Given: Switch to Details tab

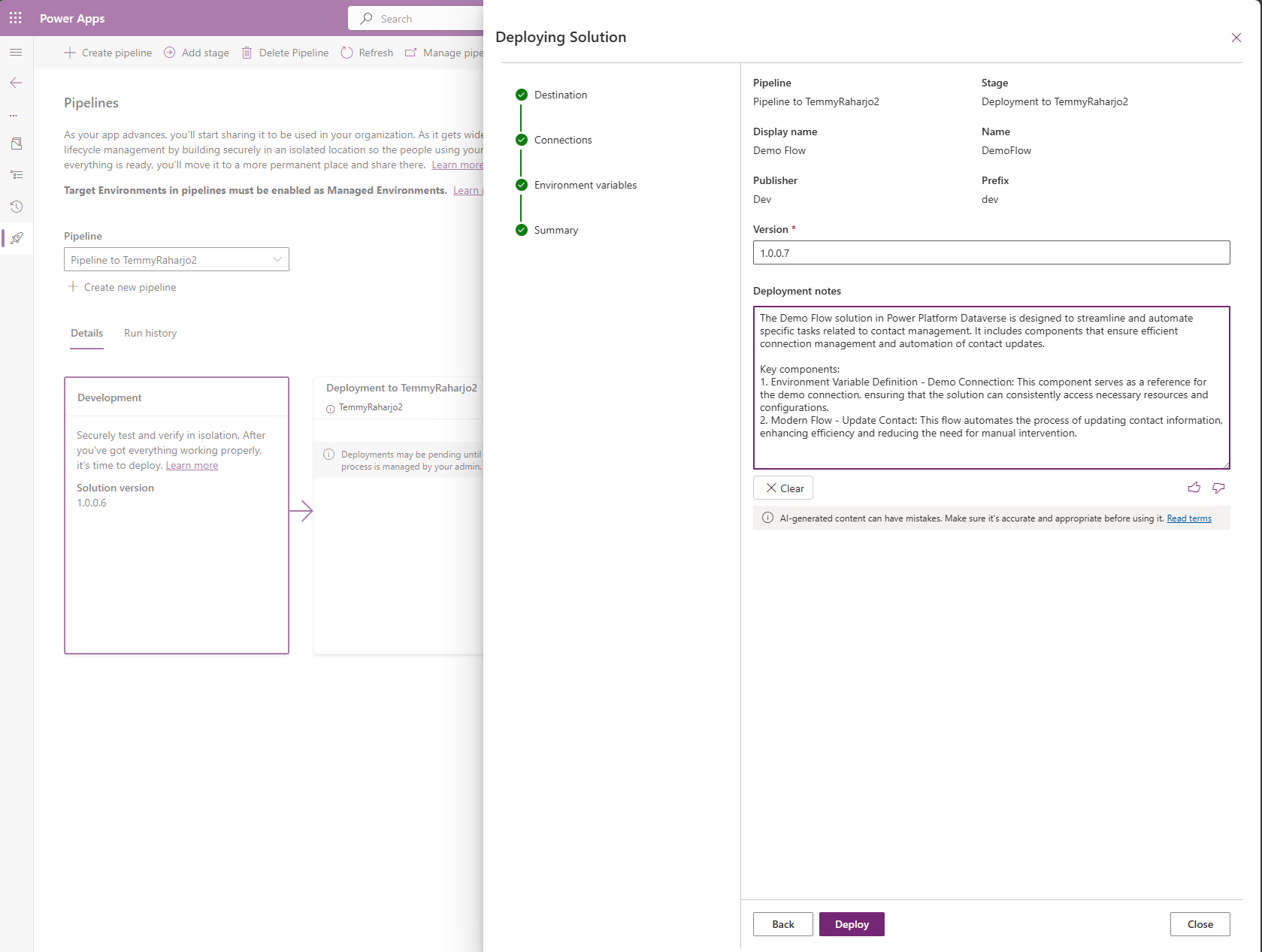Looking at the screenshot, I should pos(86,333).
